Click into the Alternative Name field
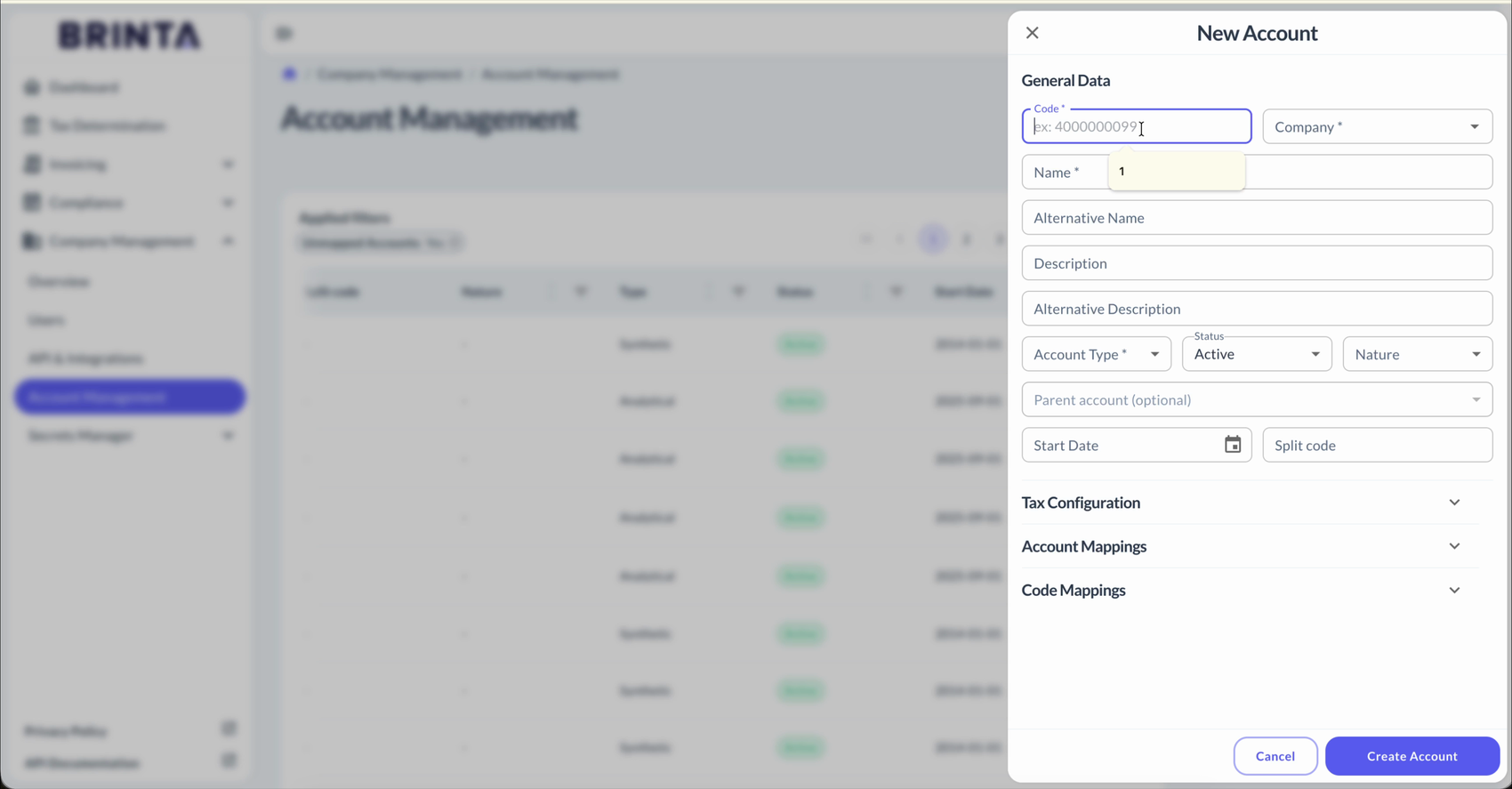 [x=1257, y=218]
